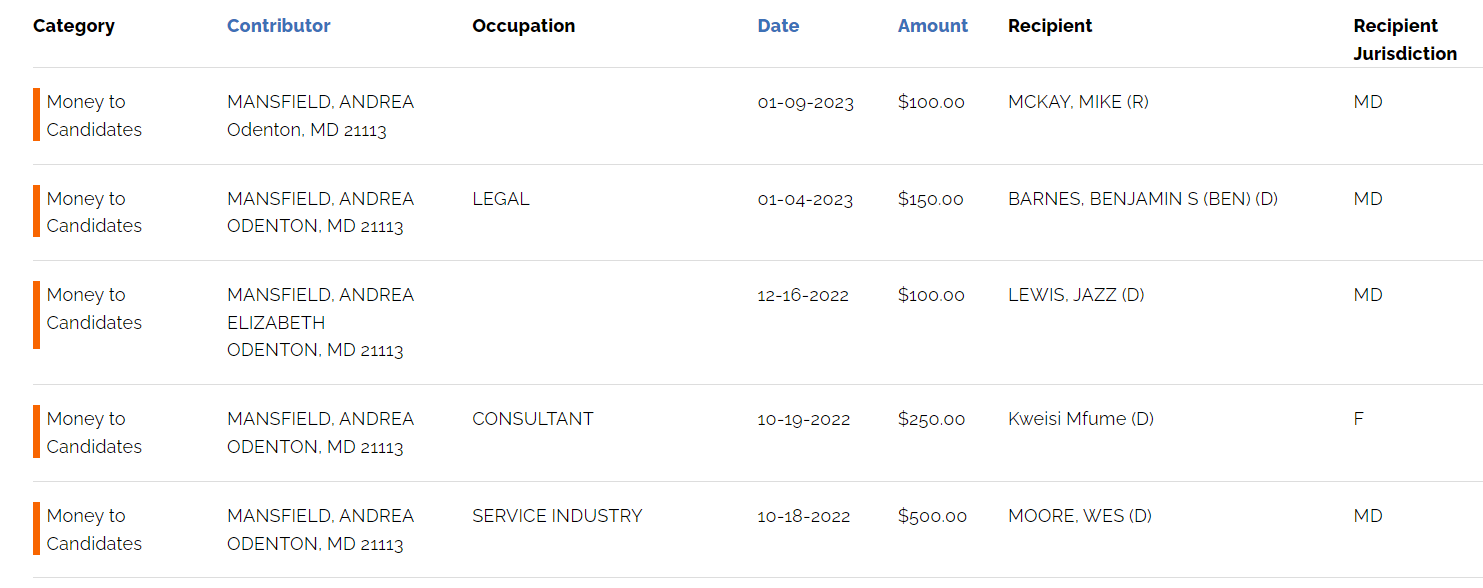Select recipient LEWIS, JAZZ (D)
This screenshot has height=588, width=1483.
coord(1075,295)
